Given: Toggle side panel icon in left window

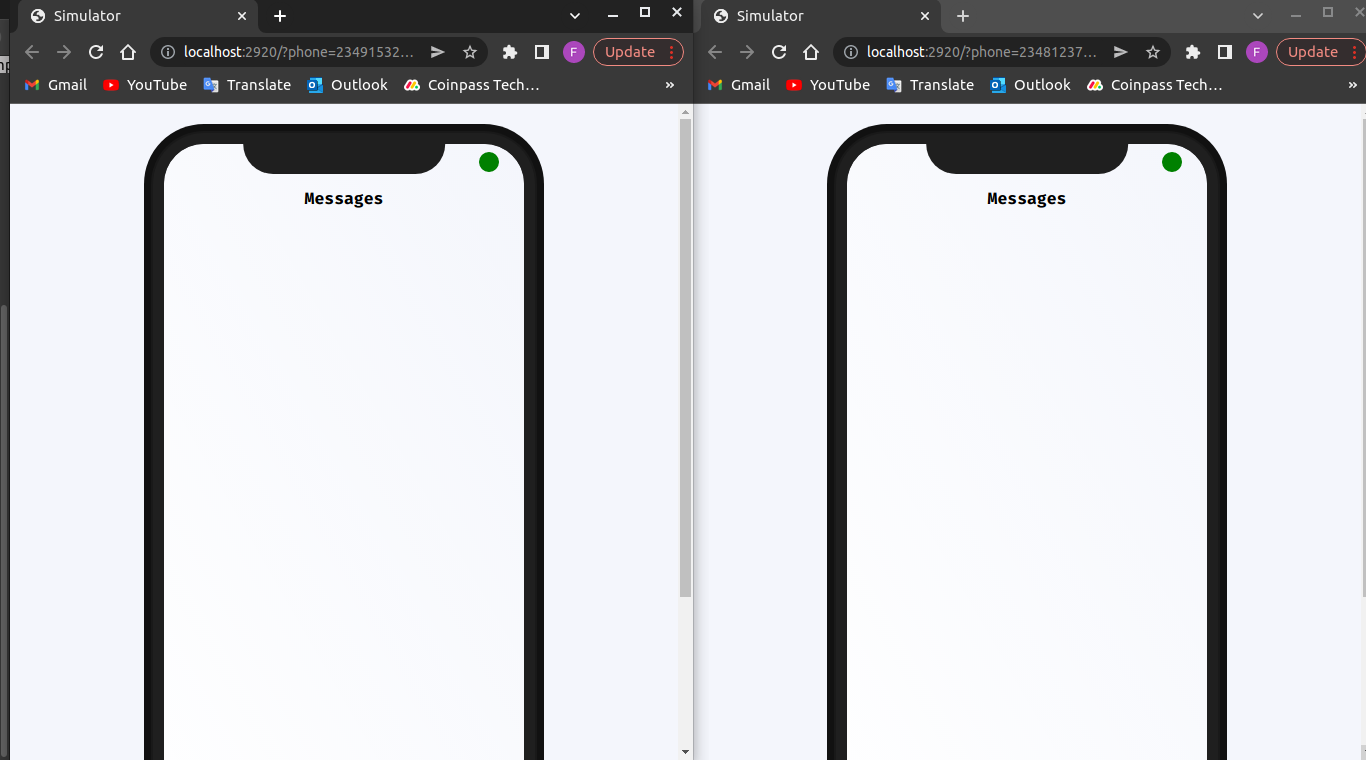Looking at the screenshot, I should pos(542,52).
